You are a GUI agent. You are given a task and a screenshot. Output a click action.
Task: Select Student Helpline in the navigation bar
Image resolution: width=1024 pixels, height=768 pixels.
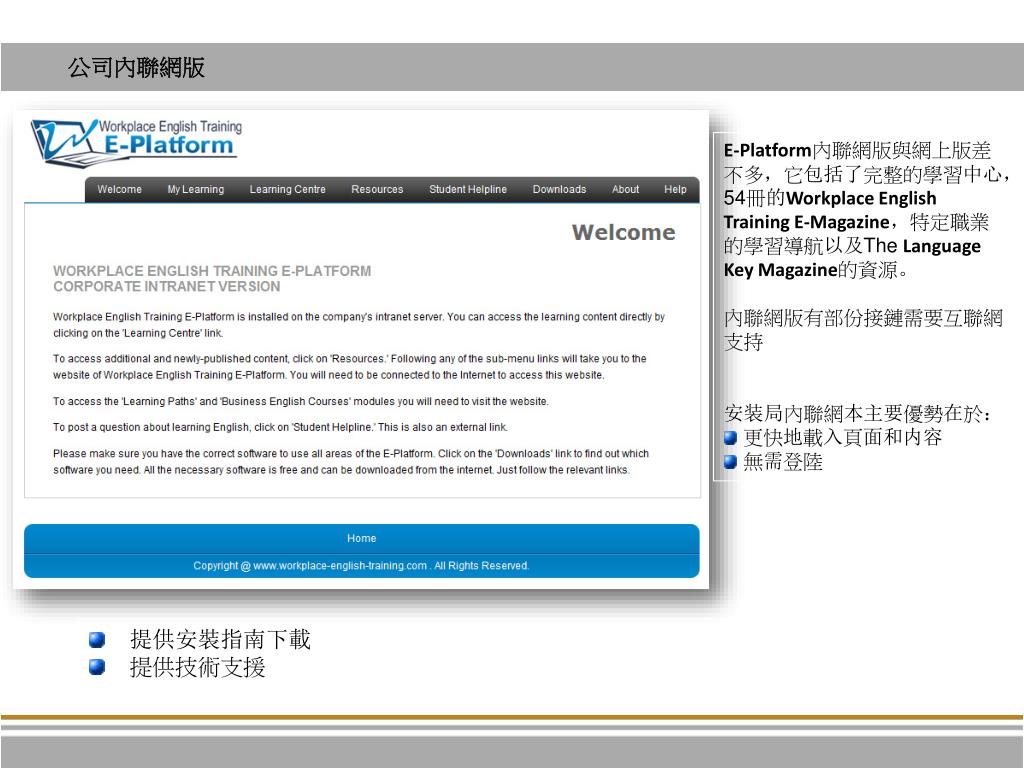(468, 189)
